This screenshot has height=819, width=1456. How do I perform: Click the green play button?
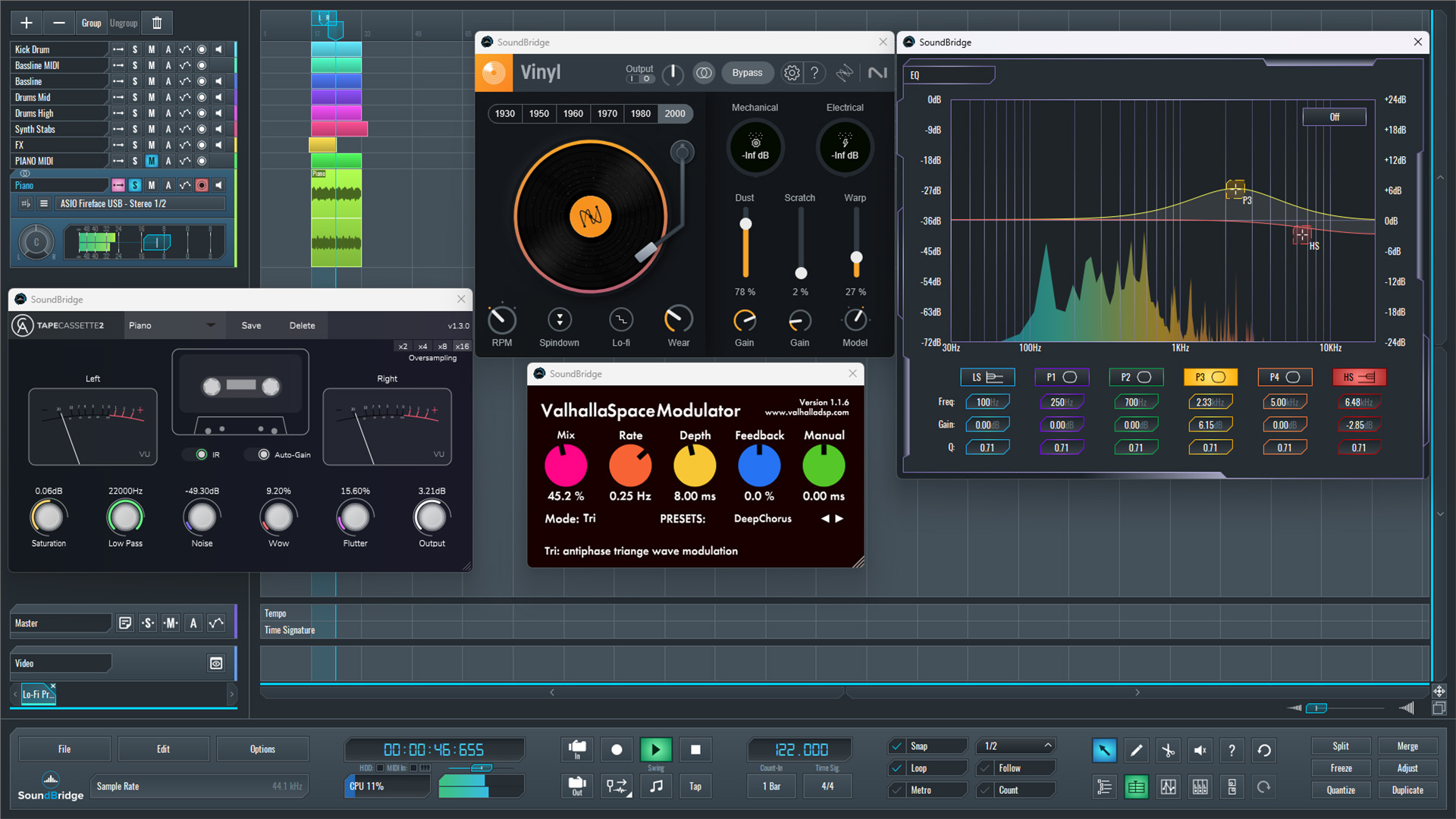pos(656,750)
